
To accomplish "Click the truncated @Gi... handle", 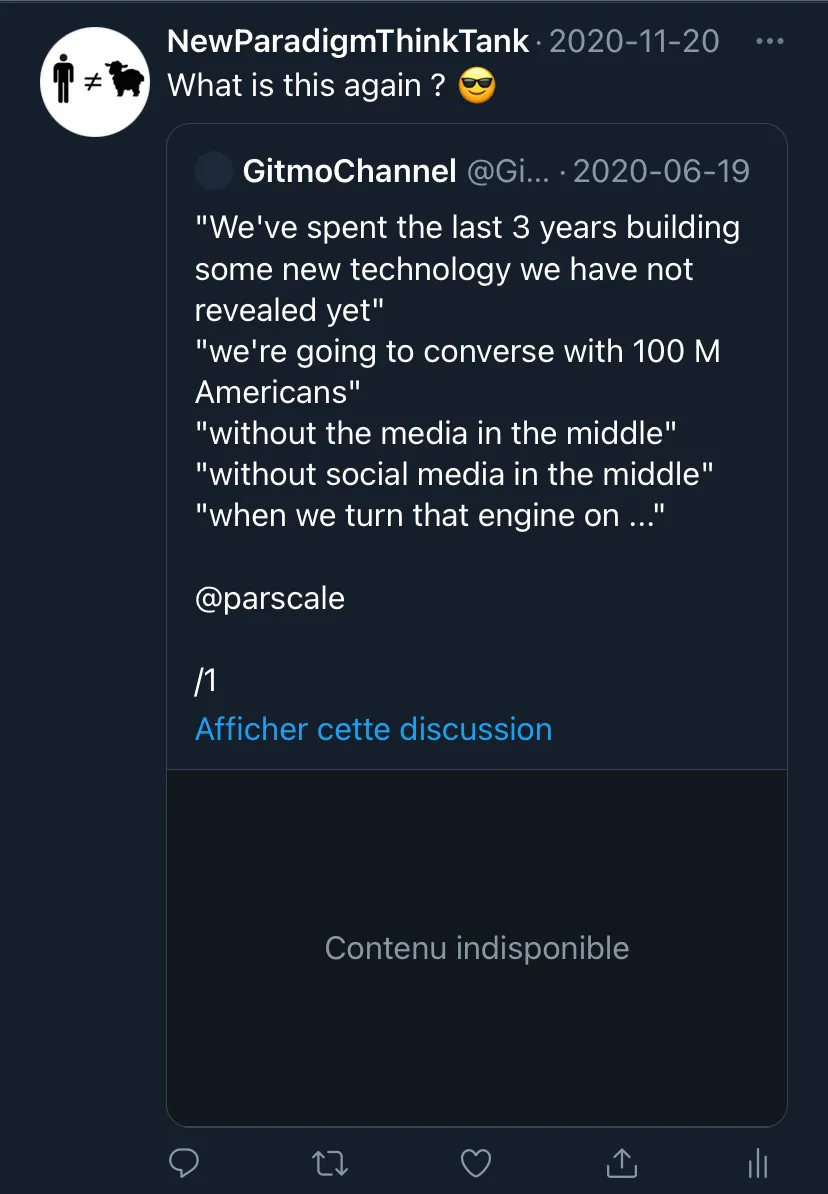I will point(507,171).
